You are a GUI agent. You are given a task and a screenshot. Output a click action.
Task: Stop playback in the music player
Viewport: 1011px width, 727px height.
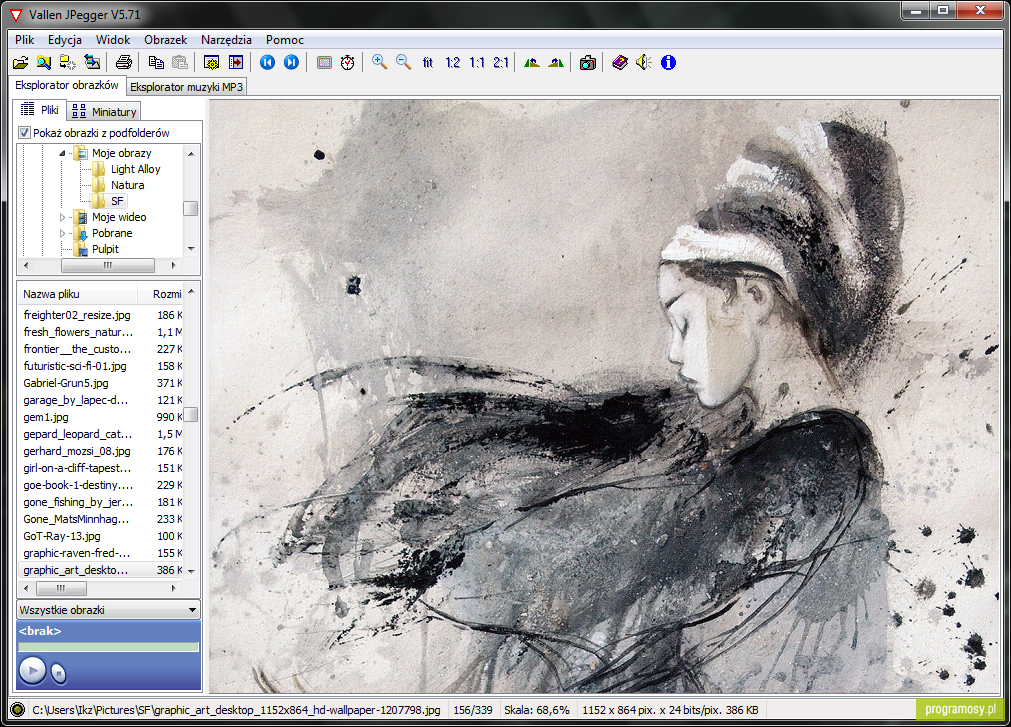click(58, 674)
